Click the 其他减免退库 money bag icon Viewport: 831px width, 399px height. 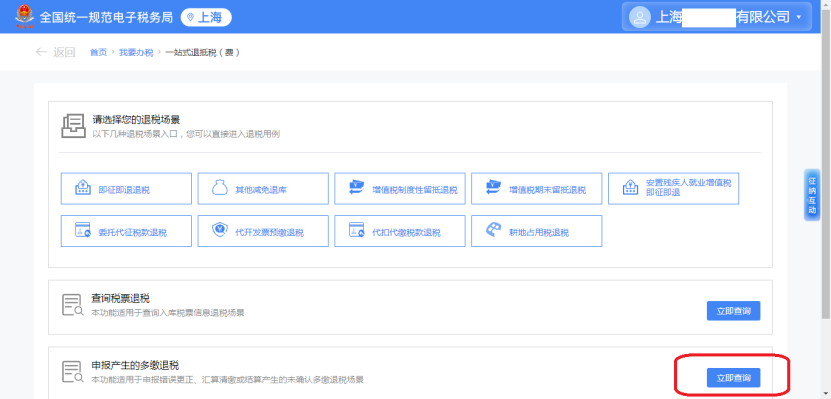tap(219, 188)
